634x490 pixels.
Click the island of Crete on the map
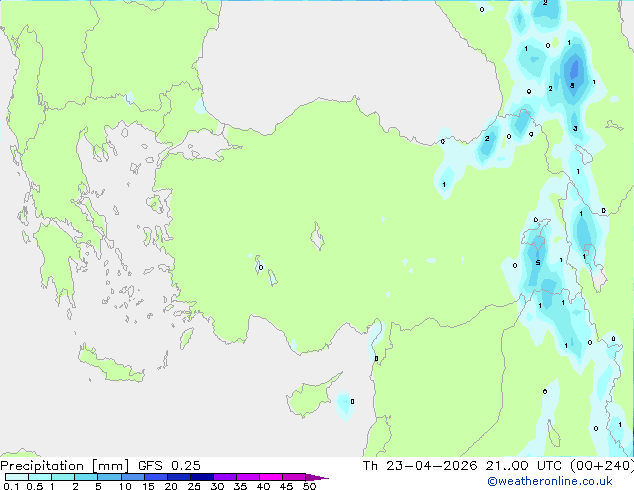[110, 366]
